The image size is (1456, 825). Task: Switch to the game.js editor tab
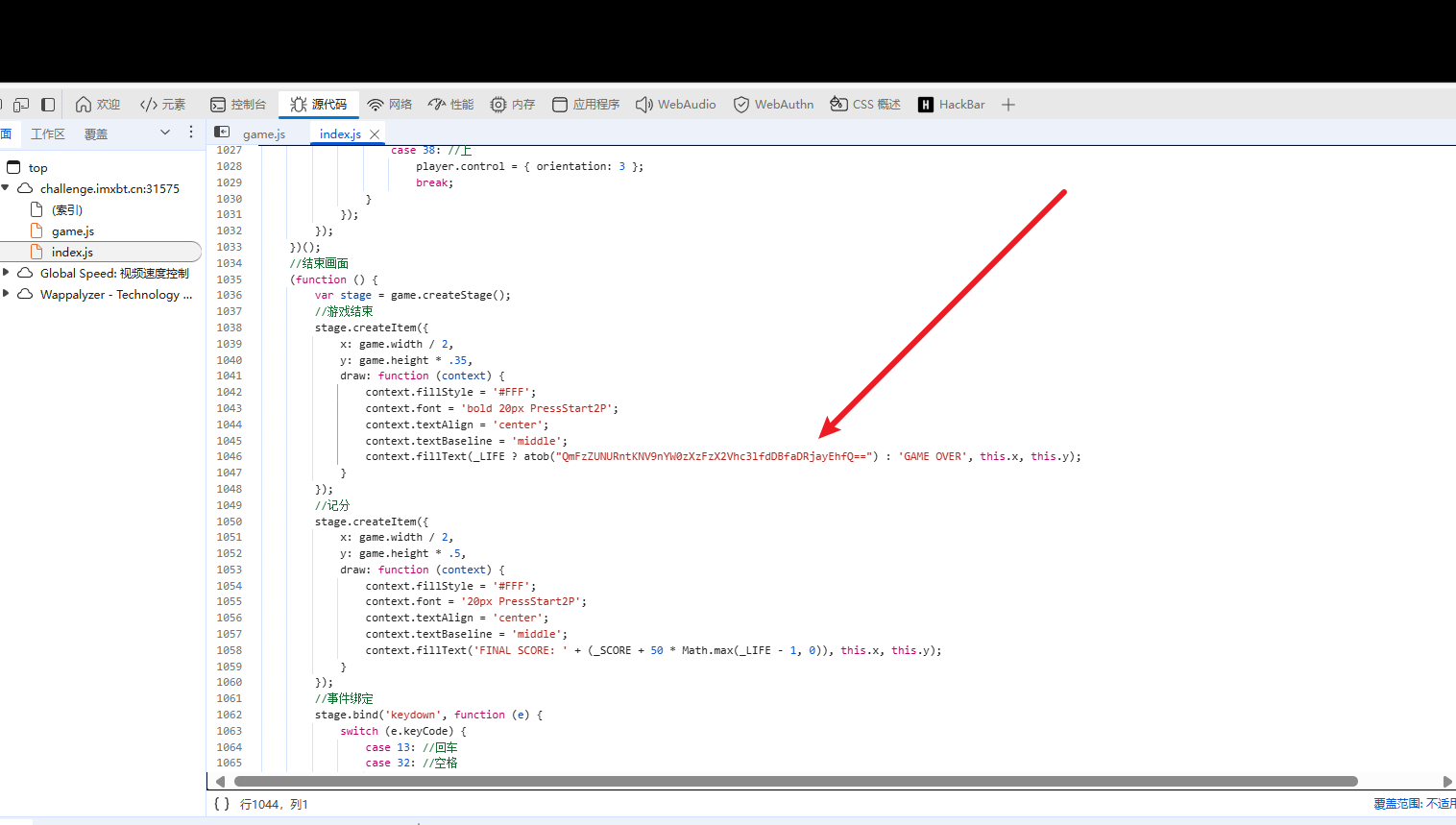coord(264,134)
